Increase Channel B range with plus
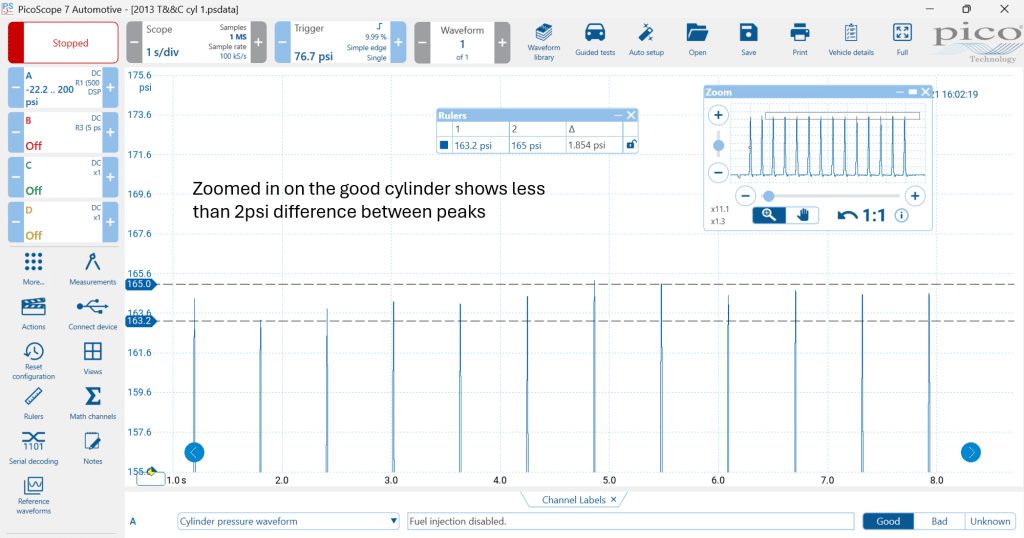 tap(110, 133)
